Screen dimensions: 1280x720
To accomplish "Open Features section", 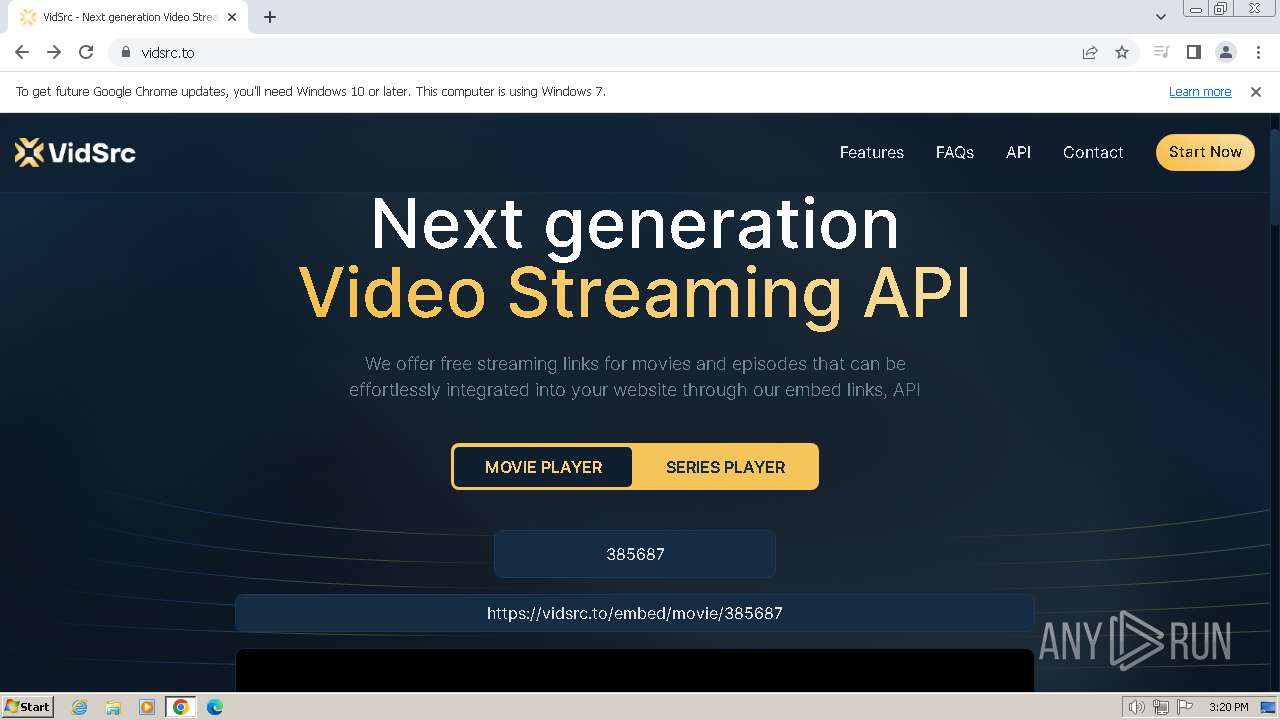I will (x=871, y=152).
